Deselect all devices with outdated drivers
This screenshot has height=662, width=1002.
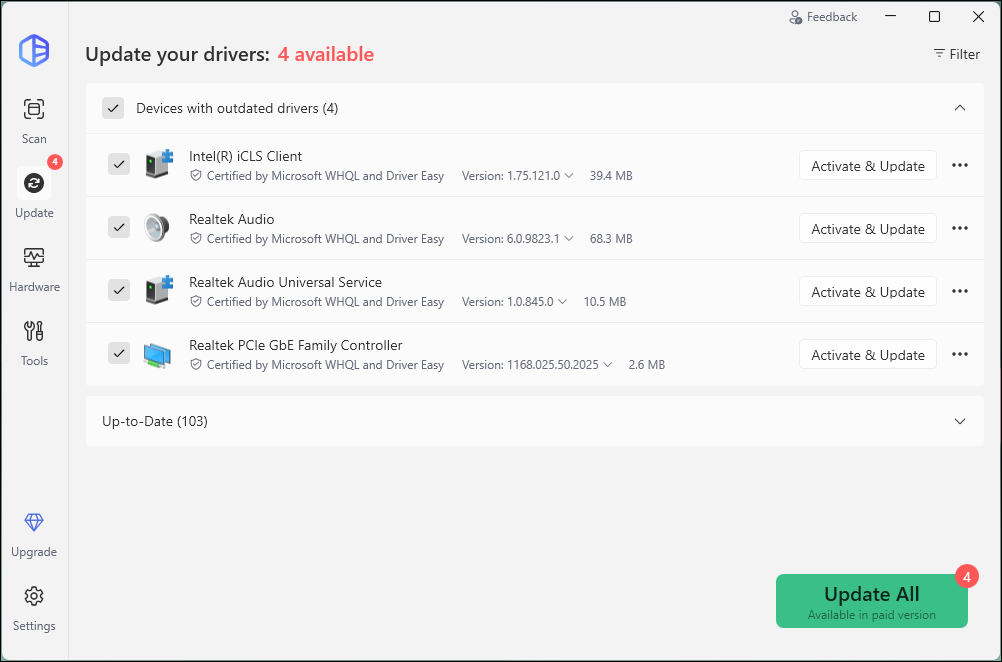(113, 108)
